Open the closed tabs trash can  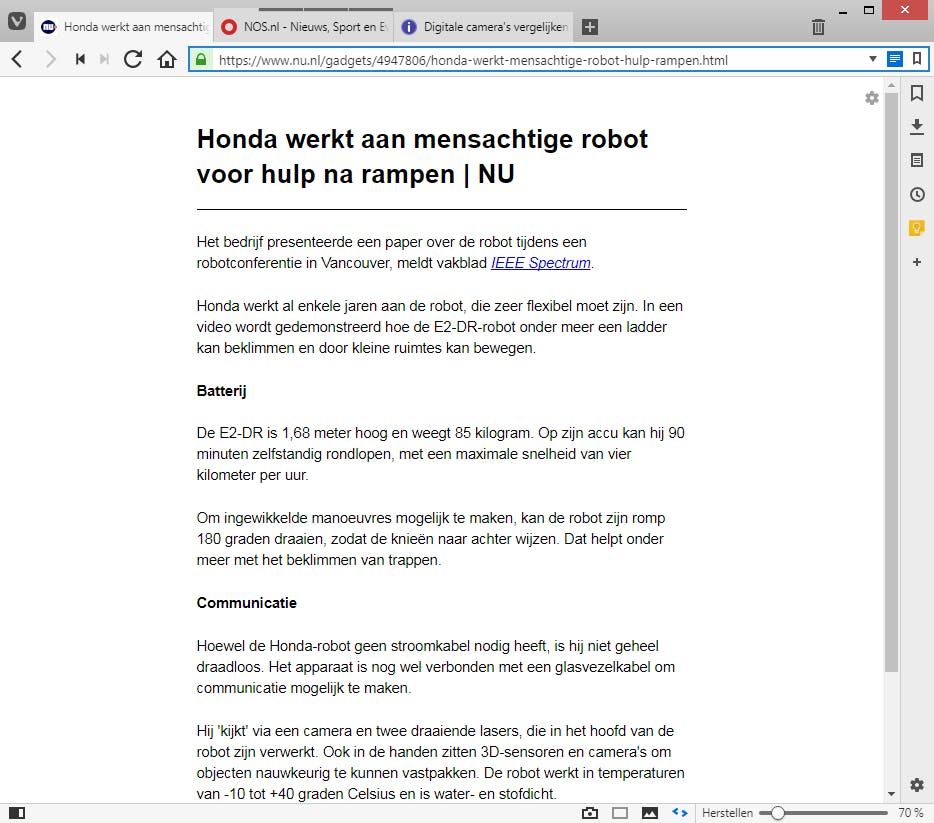click(818, 27)
